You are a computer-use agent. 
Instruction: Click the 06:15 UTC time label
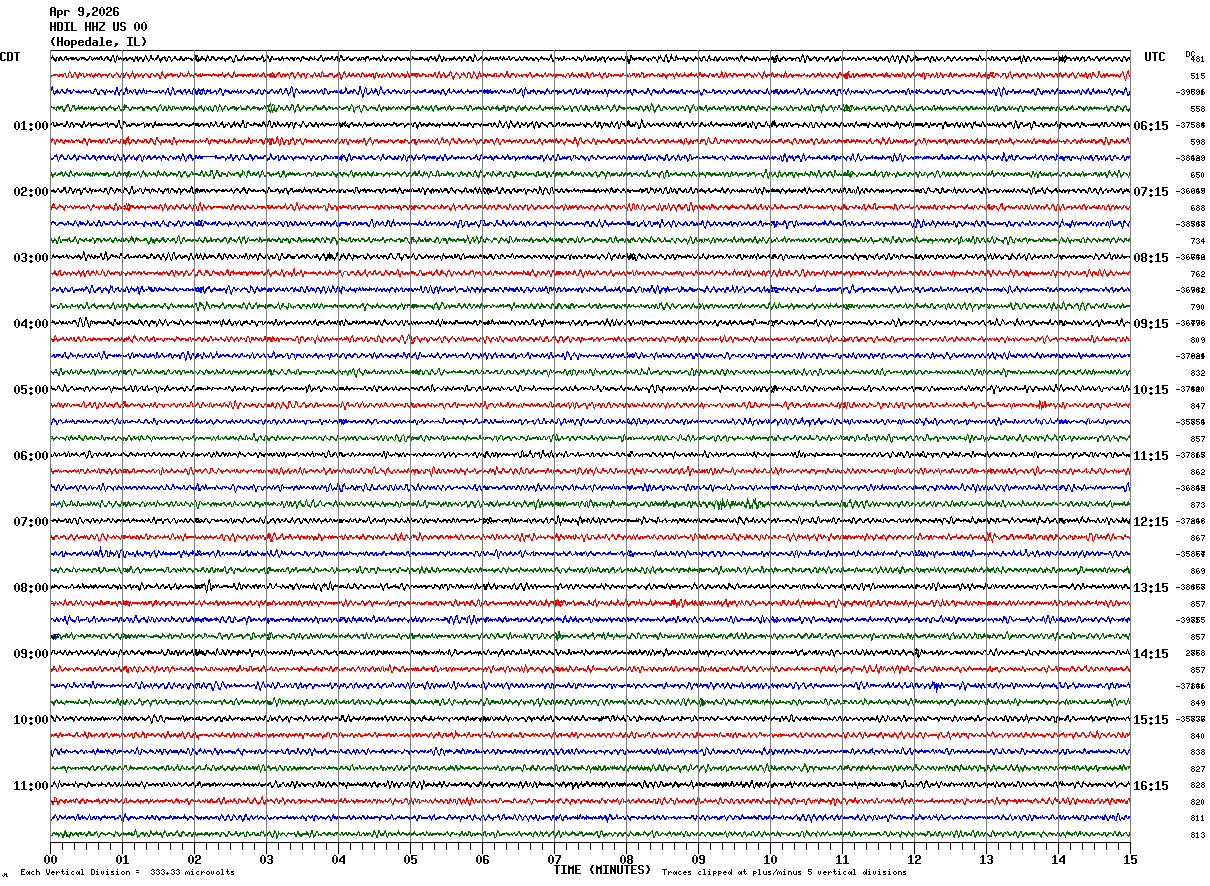coord(1151,126)
